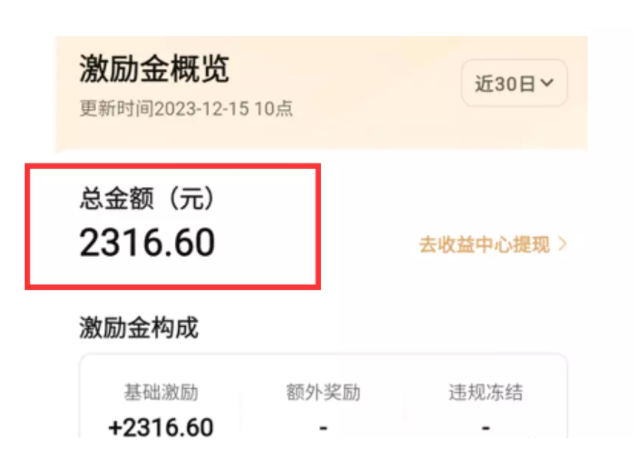This screenshot has width=642, height=462.
Task: Click the dash value under 违规冻结
Action: 484,429
